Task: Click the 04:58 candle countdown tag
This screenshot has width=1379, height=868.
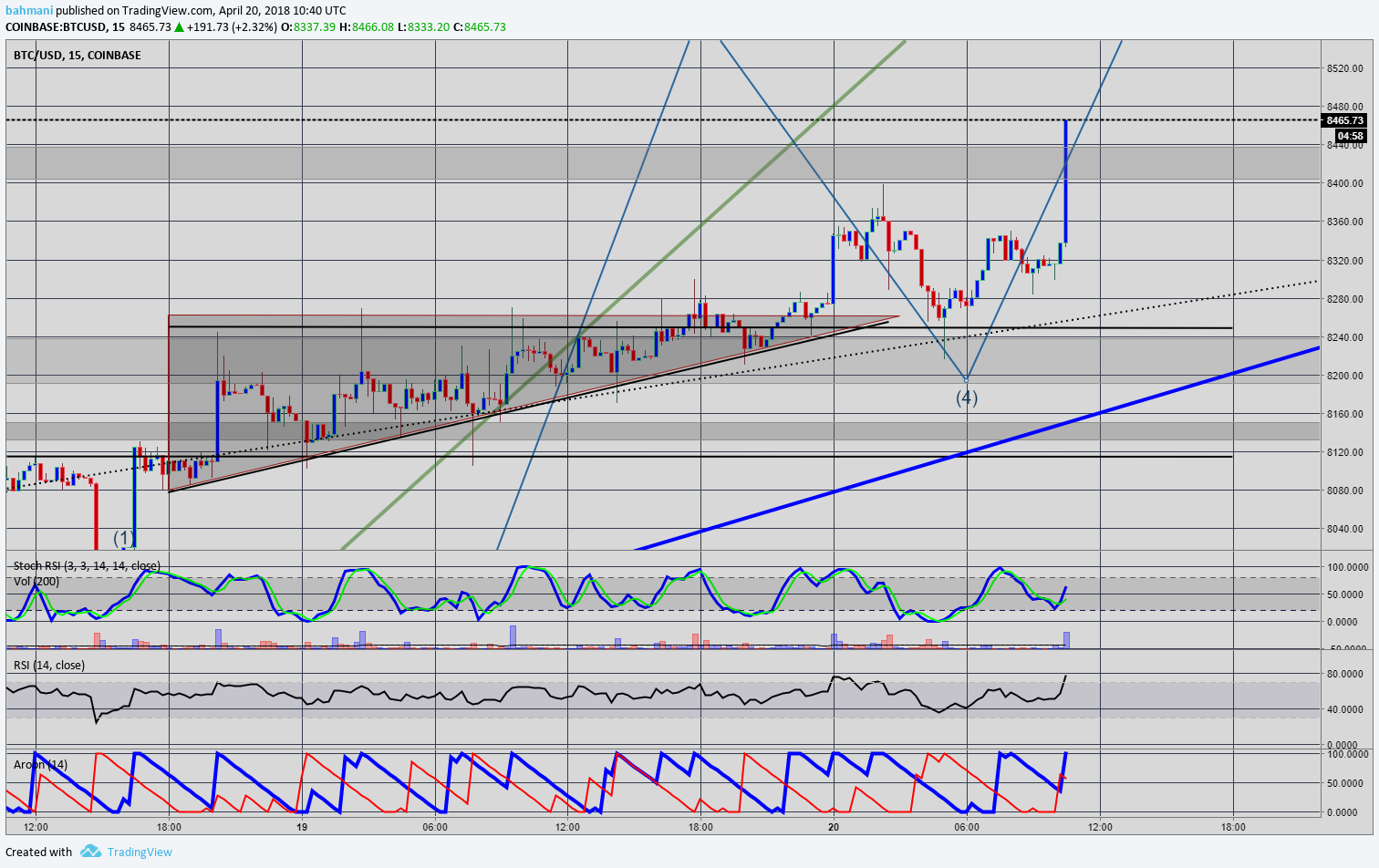Action: point(1351,136)
